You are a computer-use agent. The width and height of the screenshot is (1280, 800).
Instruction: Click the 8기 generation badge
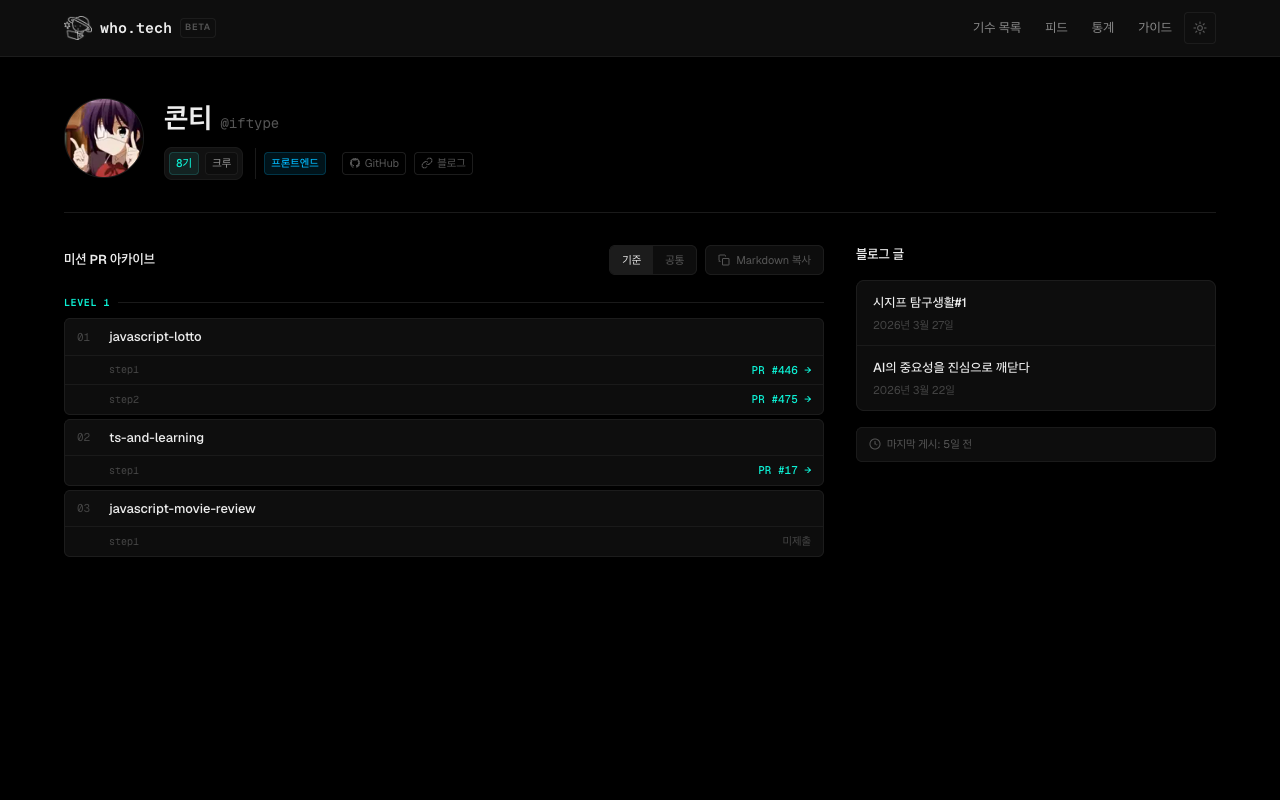[183, 163]
